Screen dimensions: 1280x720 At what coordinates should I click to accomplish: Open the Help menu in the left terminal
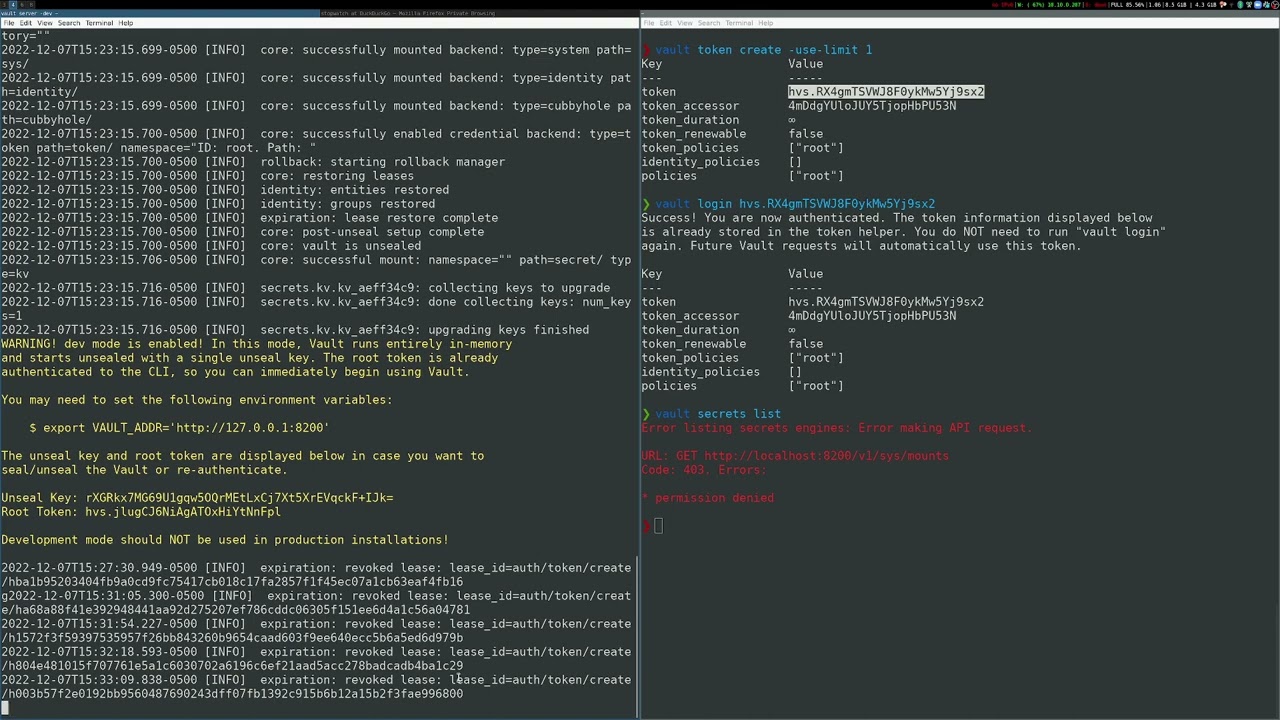tap(126, 23)
